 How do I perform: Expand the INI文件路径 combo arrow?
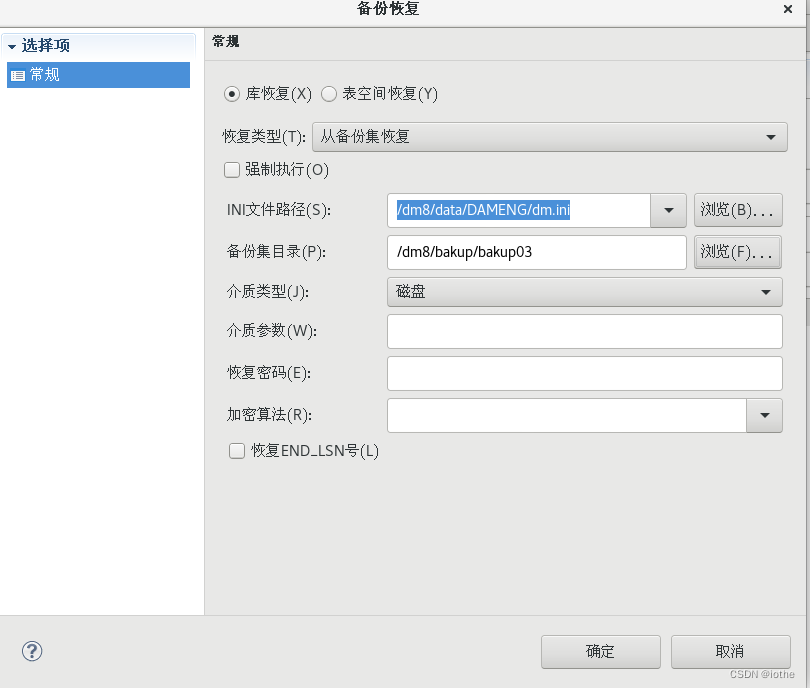click(668, 210)
